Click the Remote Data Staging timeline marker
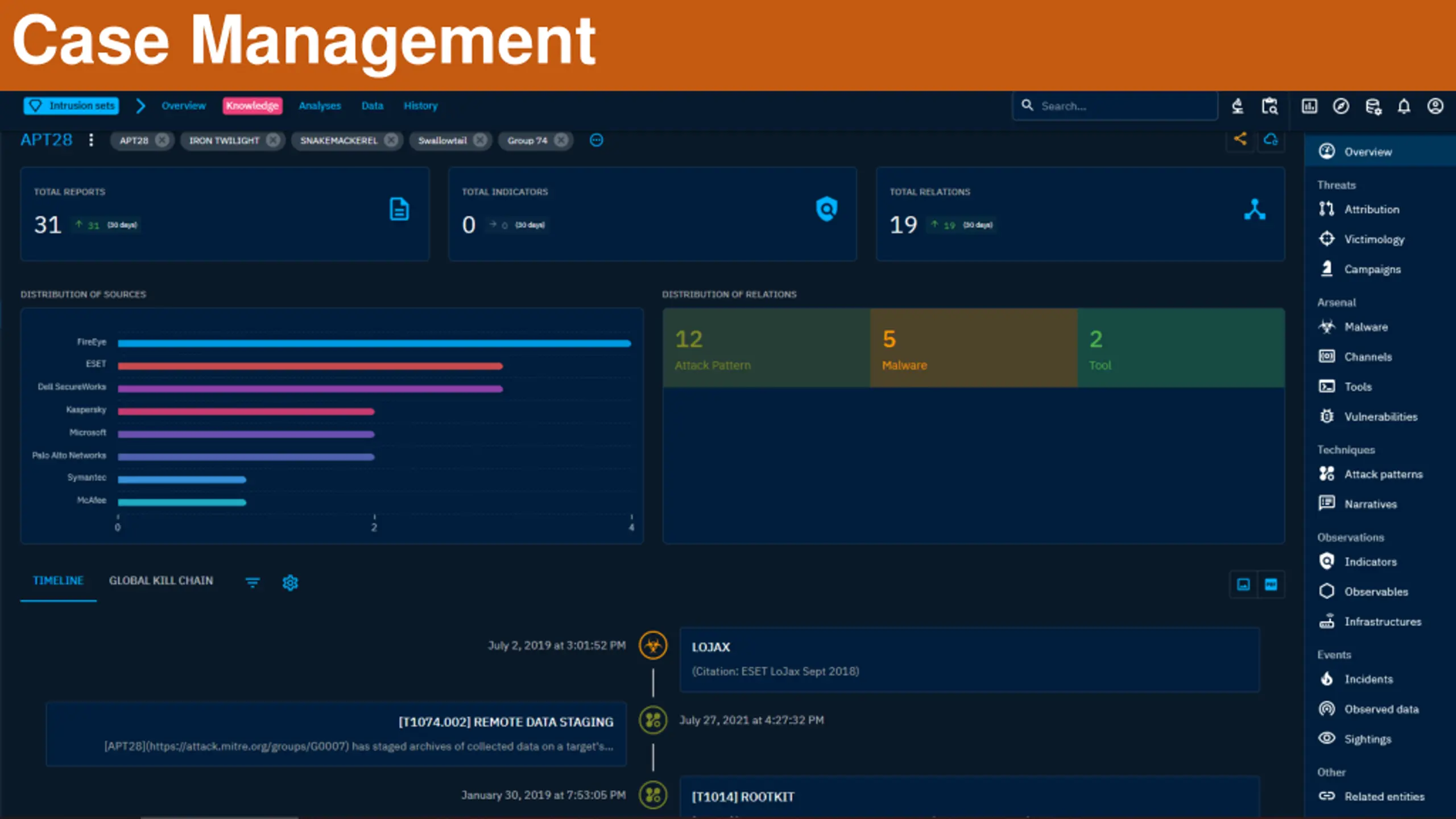Screen dimensions: 1456x819 [x=653, y=720]
